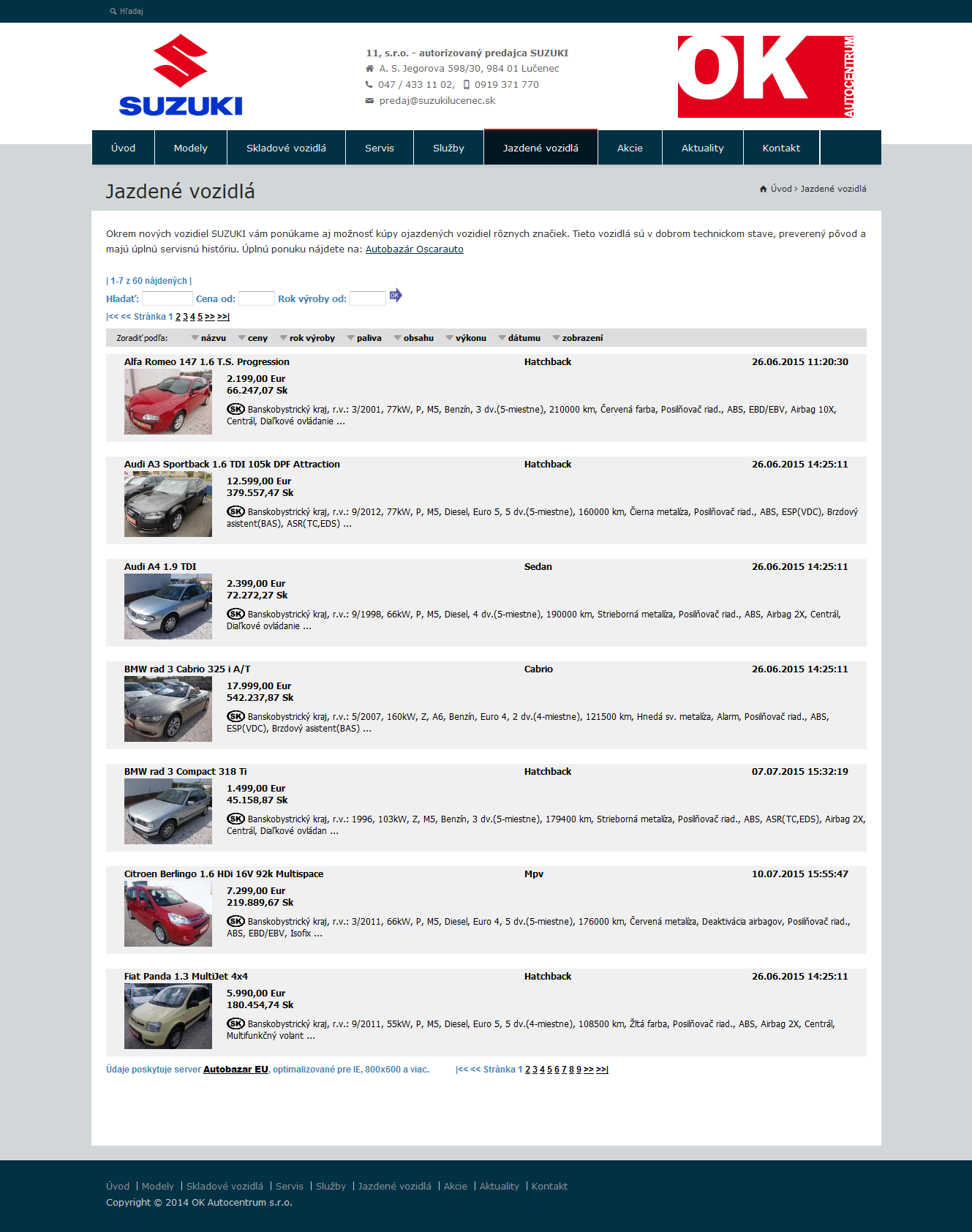Open the red Alfa Romeo thumbnail
This screenshot has width=972, height=1232.
tap(168, 402)
